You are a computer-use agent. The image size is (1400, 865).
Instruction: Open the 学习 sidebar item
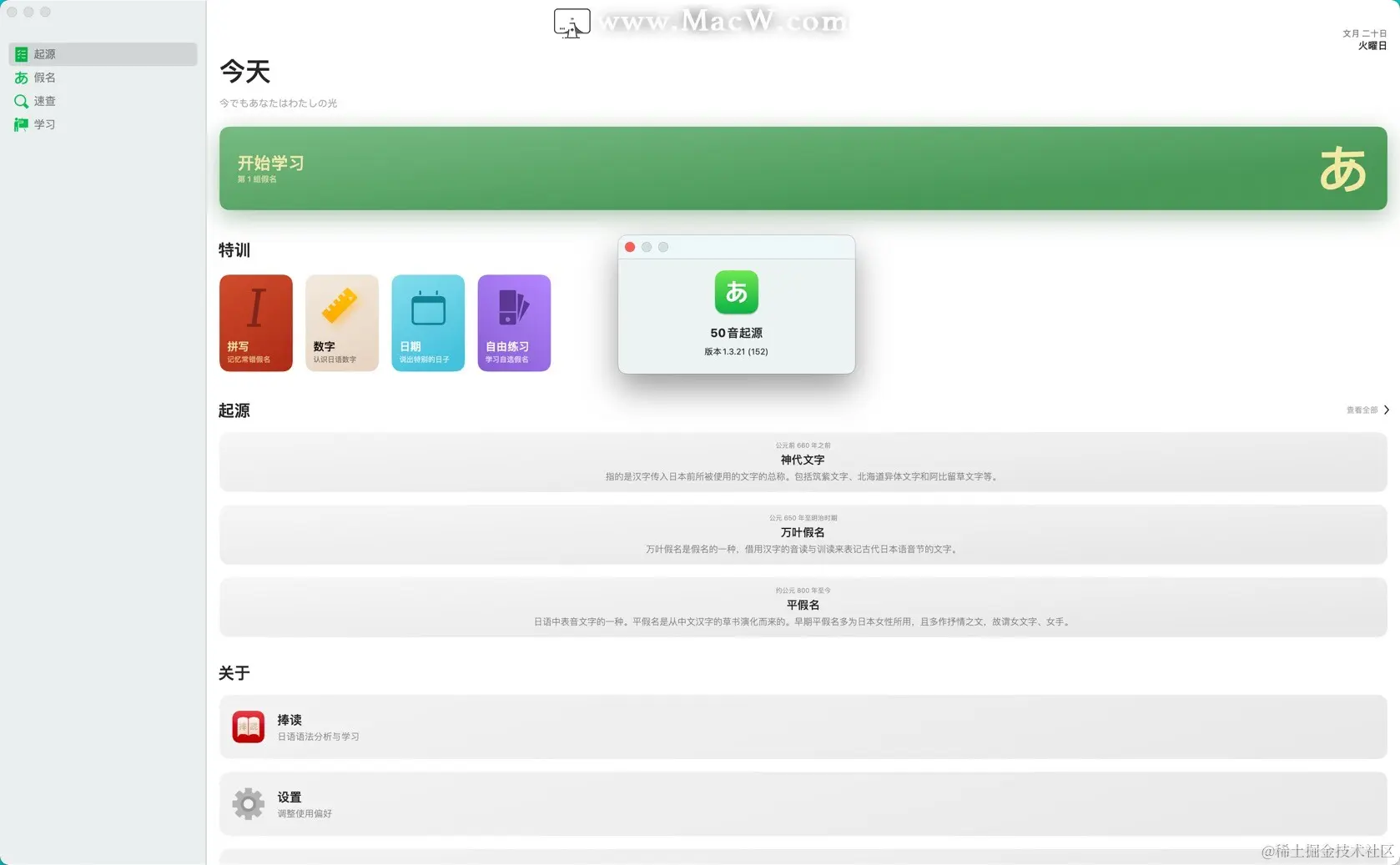[x=103, y=124]
